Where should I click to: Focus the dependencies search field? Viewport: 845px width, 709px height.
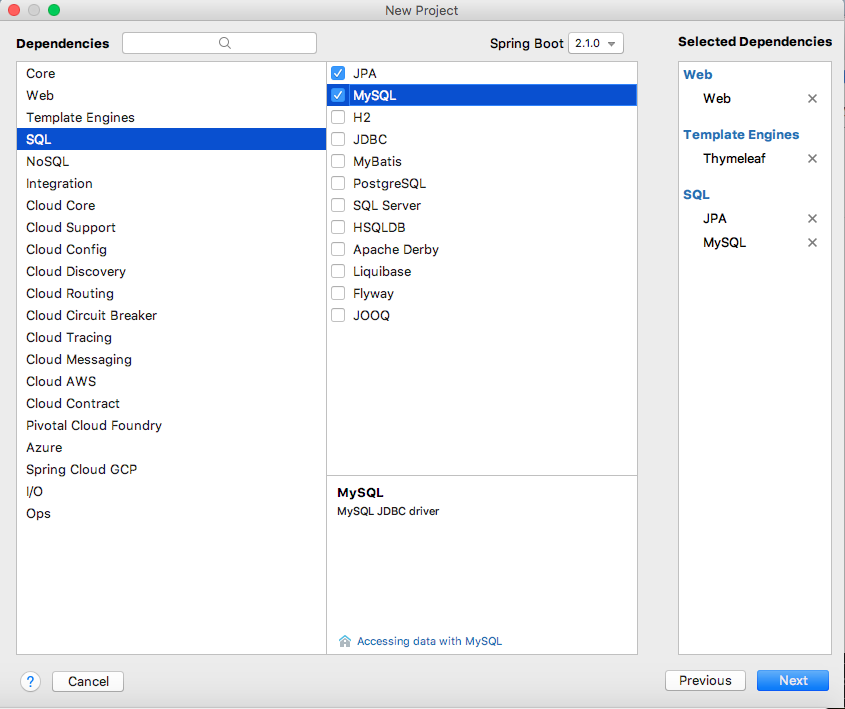[219, 43]
